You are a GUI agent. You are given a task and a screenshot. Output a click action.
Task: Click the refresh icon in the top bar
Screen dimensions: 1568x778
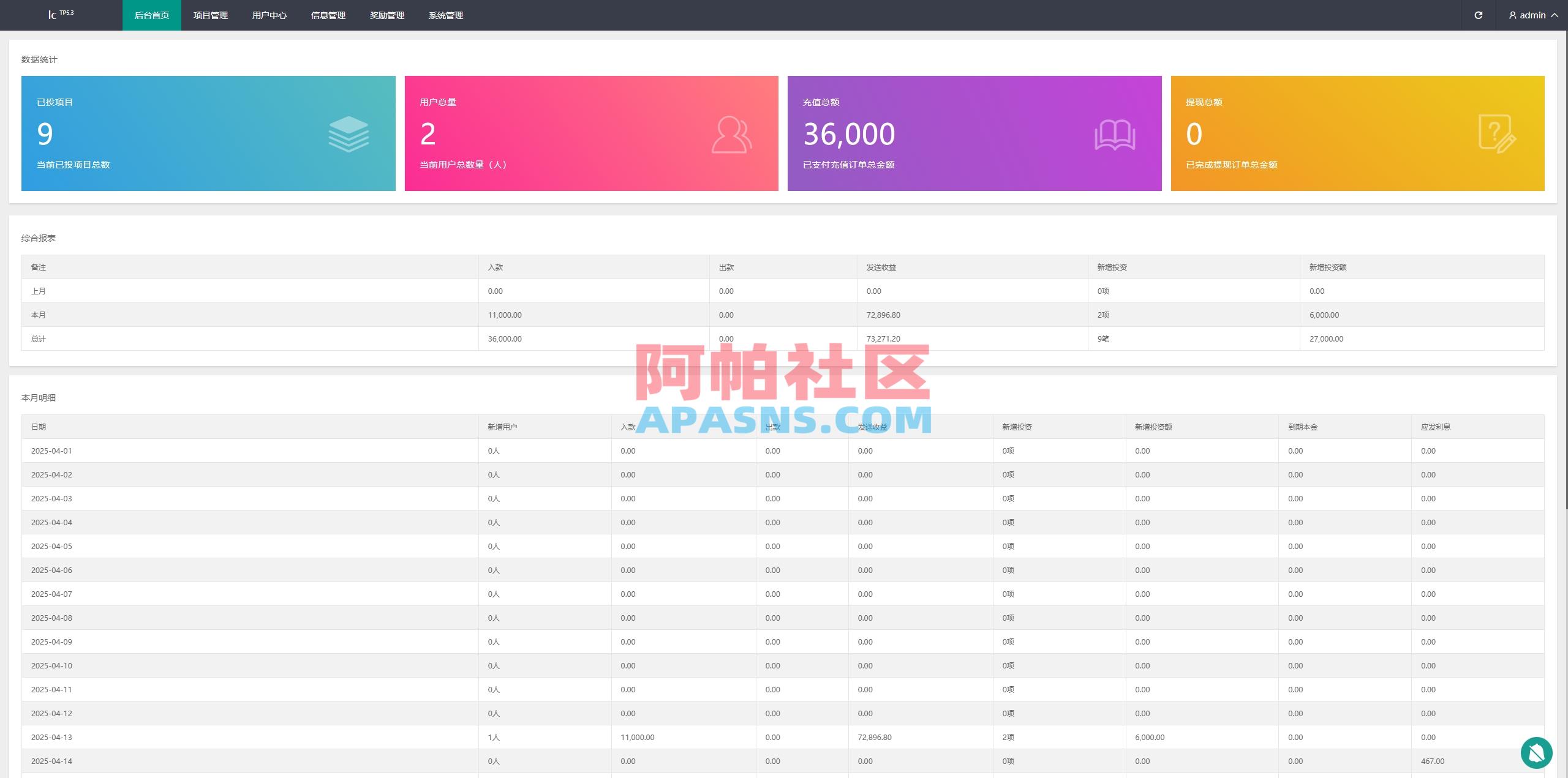click(x=1478, y=15)
